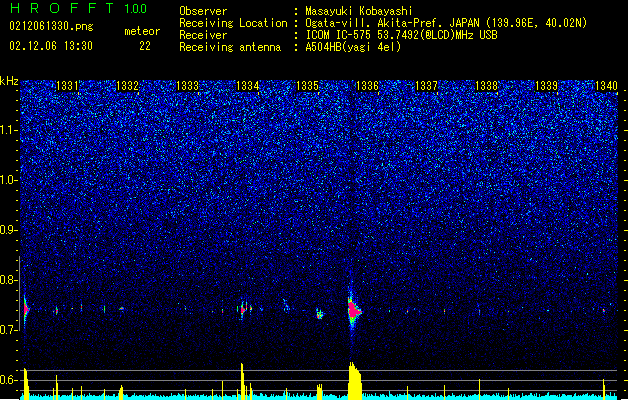The height and width of the screenshot is (400, 629).
Task: Click the 0.6 frequency axis label
Action: [x=9, y=380]
